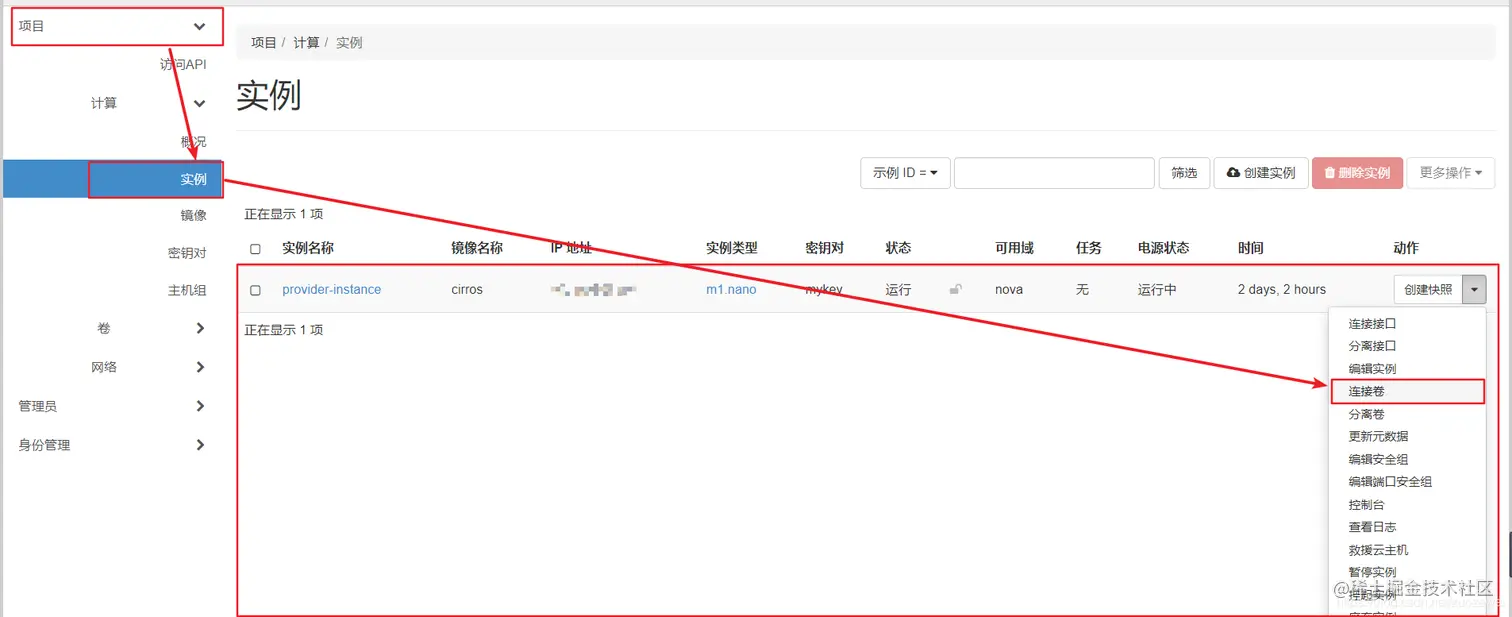
Task: Click the cirros image name cell
Action: 467,290
